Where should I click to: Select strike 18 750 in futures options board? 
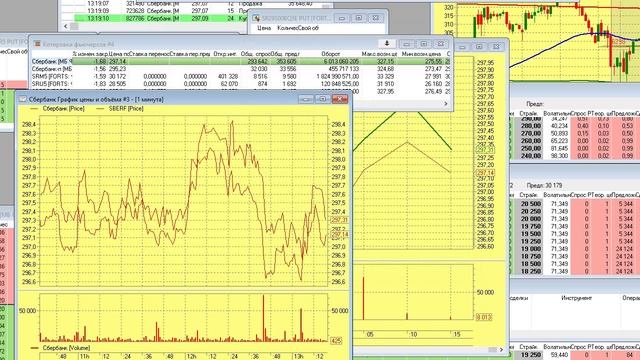pyautogui.click(x=531, y=256)
